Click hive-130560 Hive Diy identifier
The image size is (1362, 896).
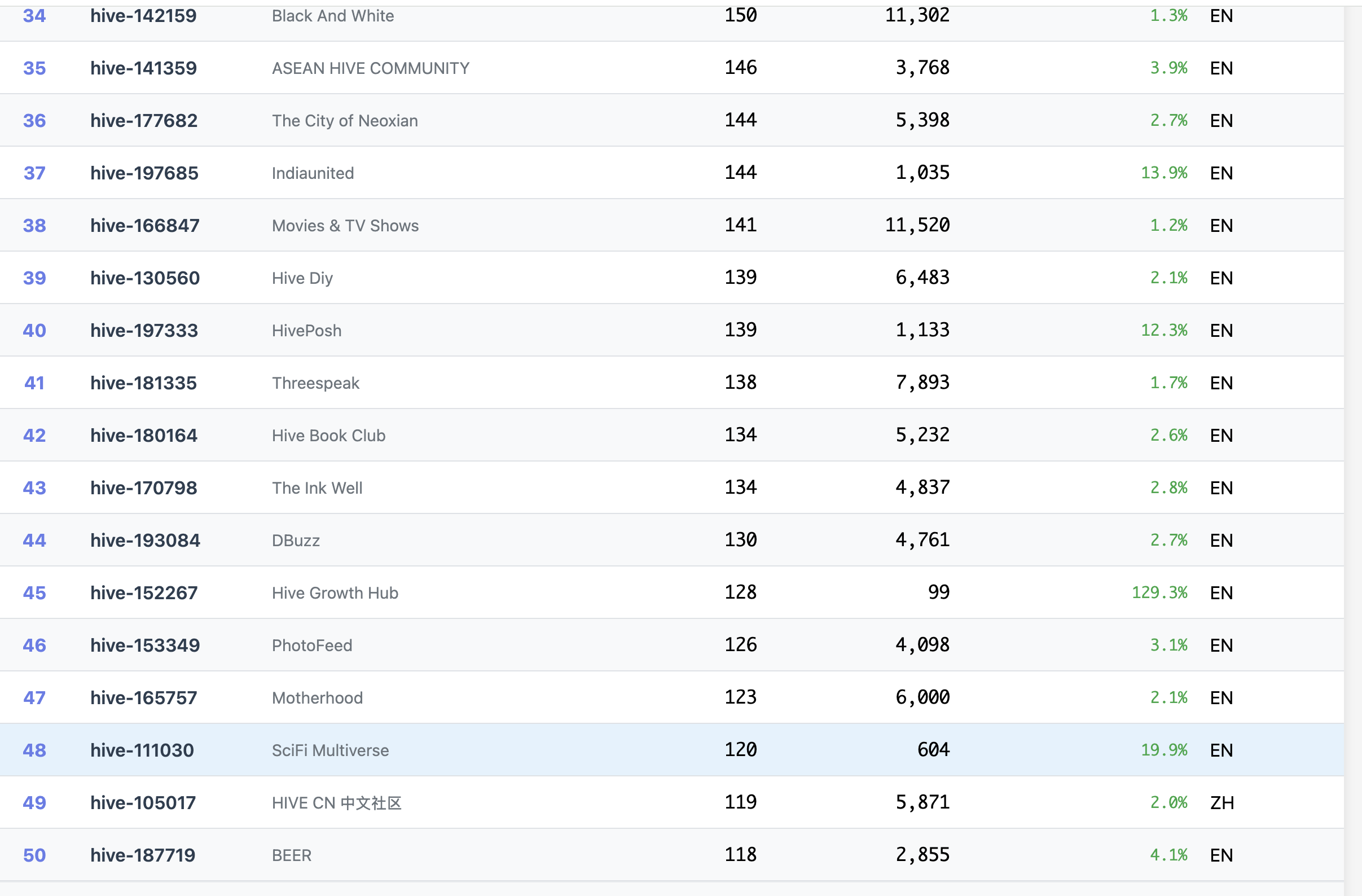[145, 278]
